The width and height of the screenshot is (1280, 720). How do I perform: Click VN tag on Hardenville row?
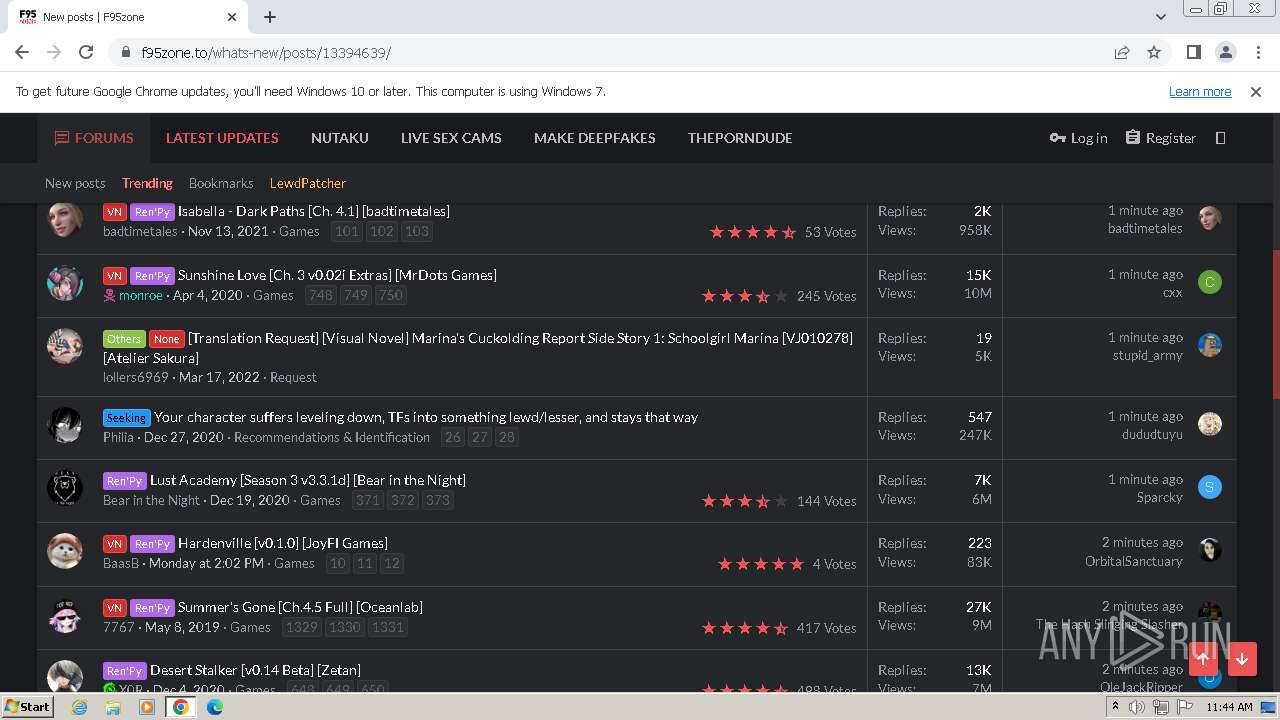(115, 543)
